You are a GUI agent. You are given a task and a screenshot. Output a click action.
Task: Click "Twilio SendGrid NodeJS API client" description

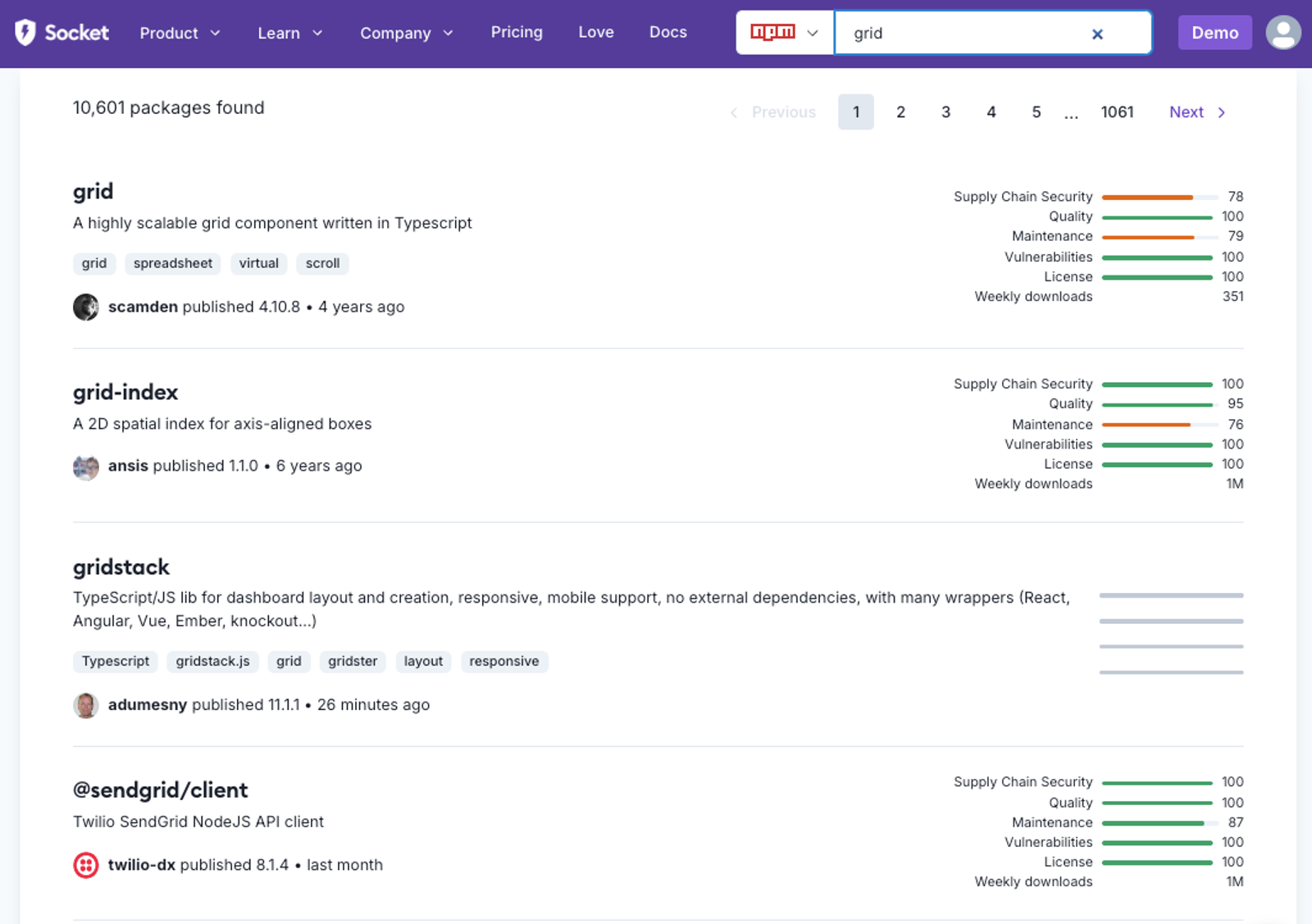[x=198, y=822]
